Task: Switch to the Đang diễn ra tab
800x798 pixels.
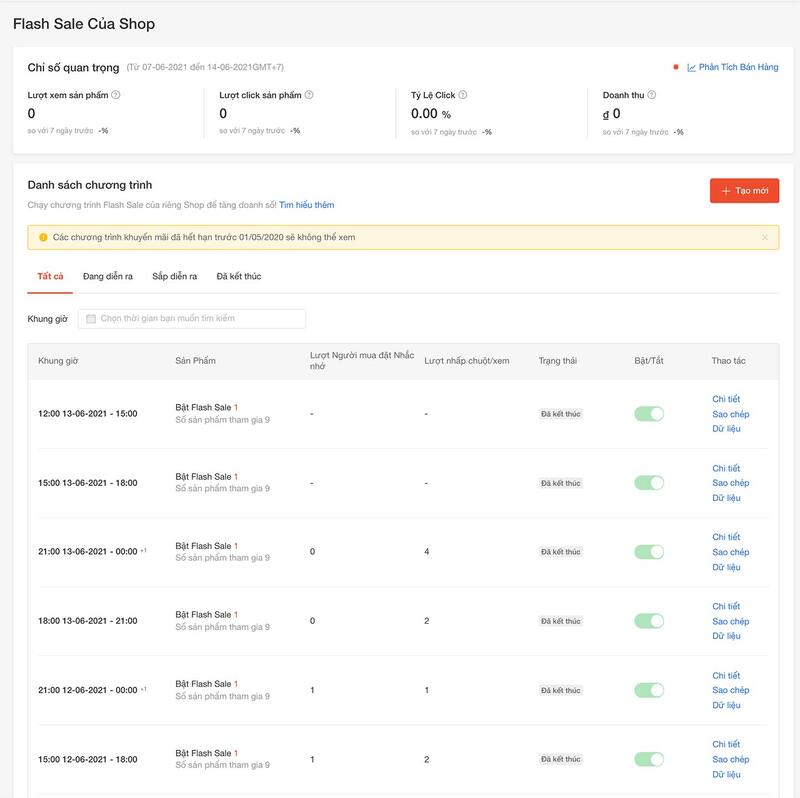Action: tap(108, 276)
